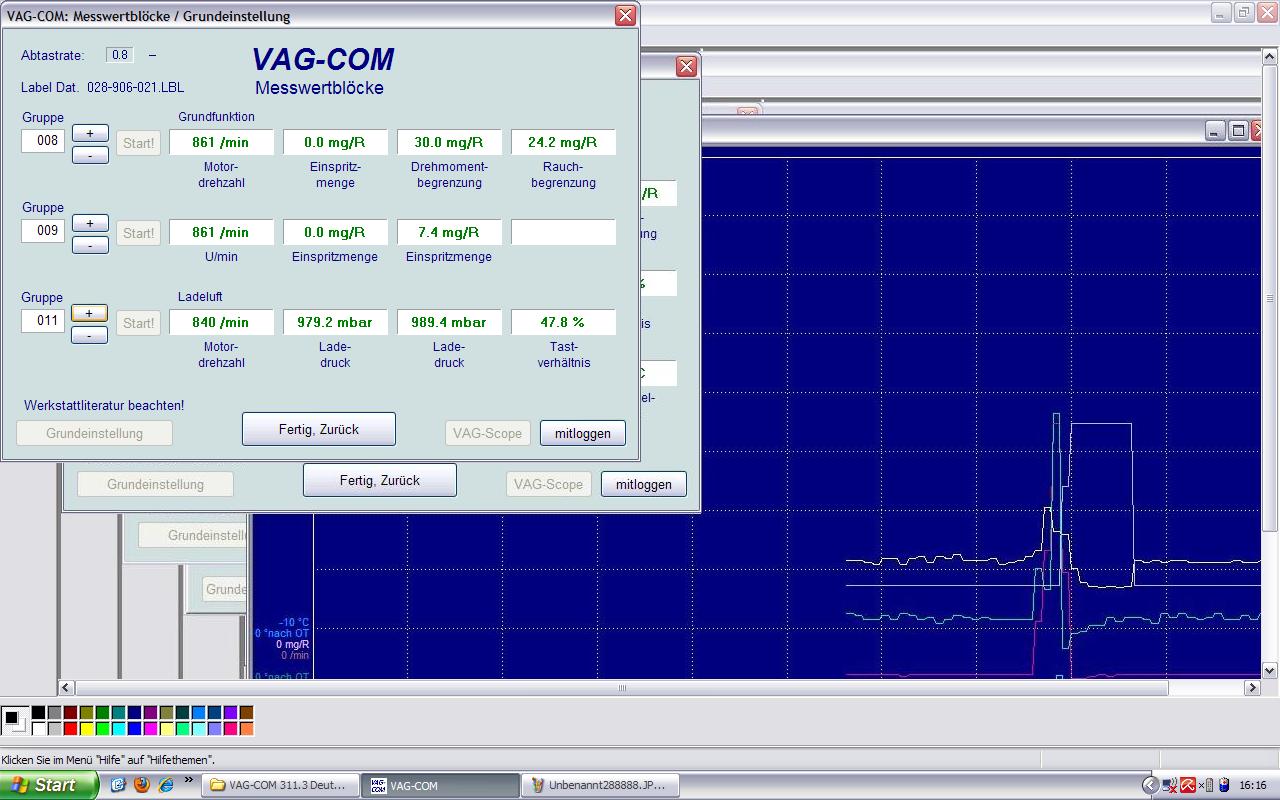The image size is (1280, 800).
Task: Pick the yellow color from the palette
Action: click(86, 729)
